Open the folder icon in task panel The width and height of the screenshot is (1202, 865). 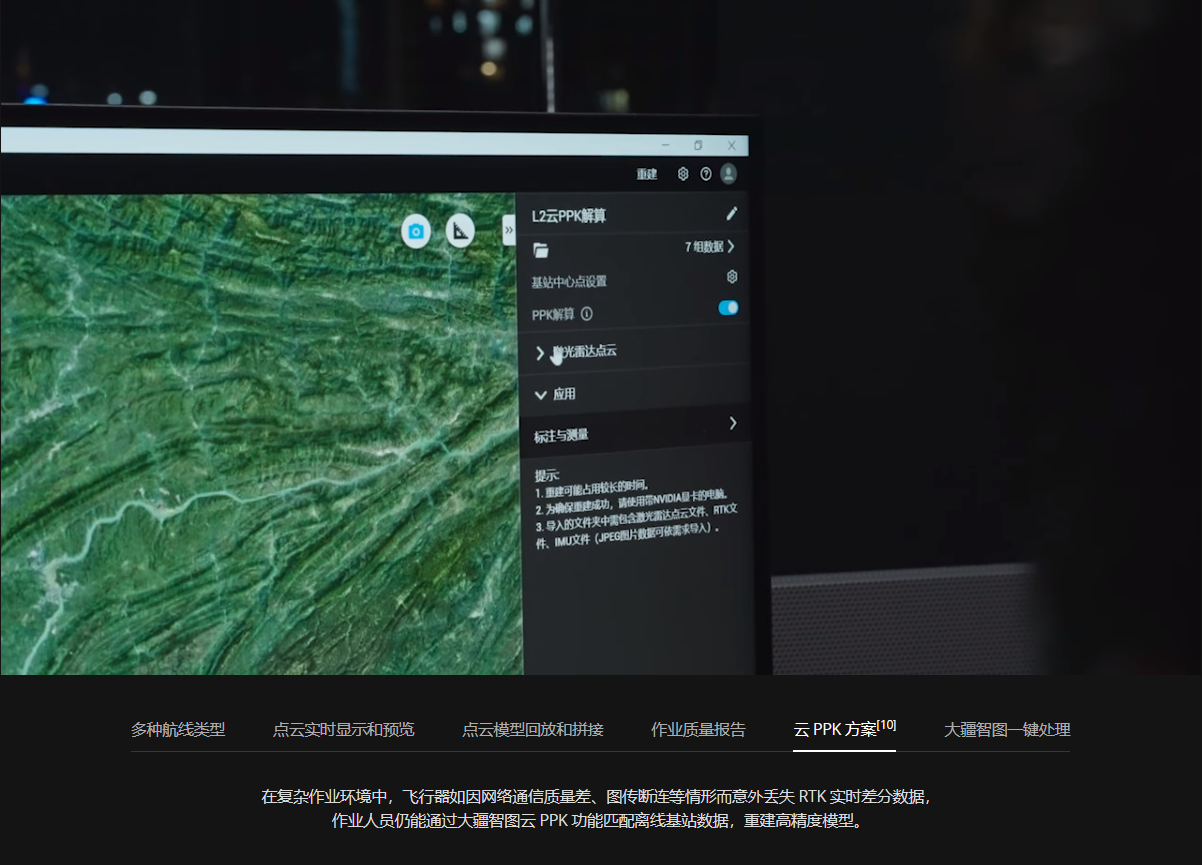coord(541,250)
